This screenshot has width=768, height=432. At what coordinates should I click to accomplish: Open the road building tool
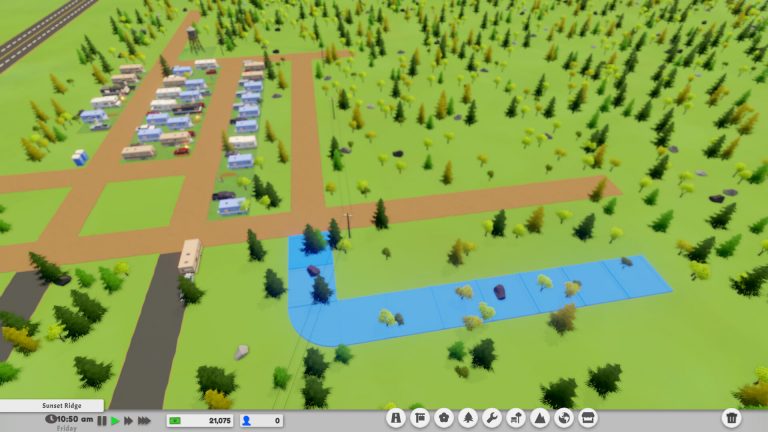pyautogui.click(x=396, y=418)
